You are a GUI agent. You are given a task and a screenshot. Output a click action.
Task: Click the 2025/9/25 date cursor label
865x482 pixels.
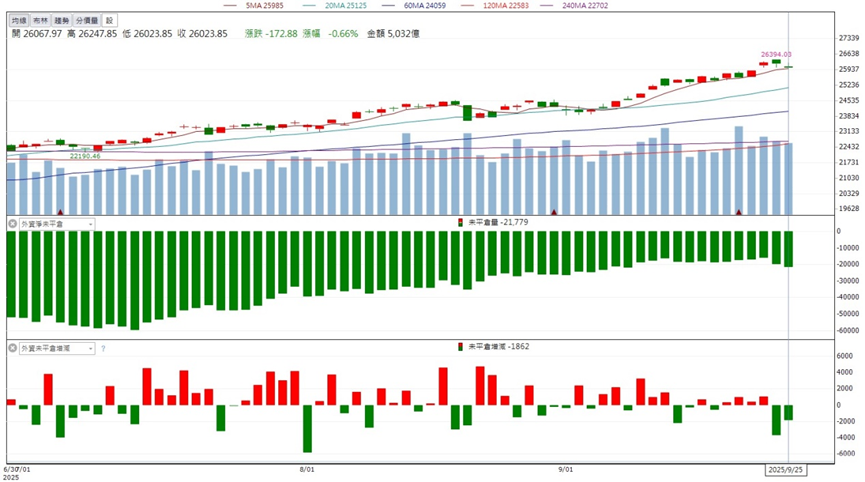coord(786,470)
